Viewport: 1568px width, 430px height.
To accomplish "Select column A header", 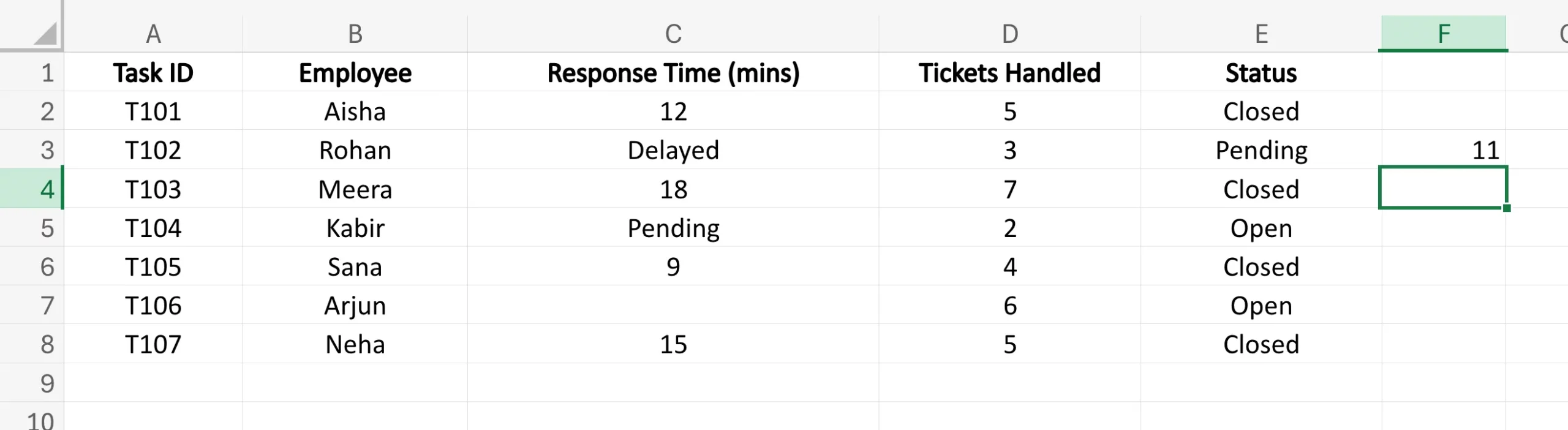I will pos(153,34).
